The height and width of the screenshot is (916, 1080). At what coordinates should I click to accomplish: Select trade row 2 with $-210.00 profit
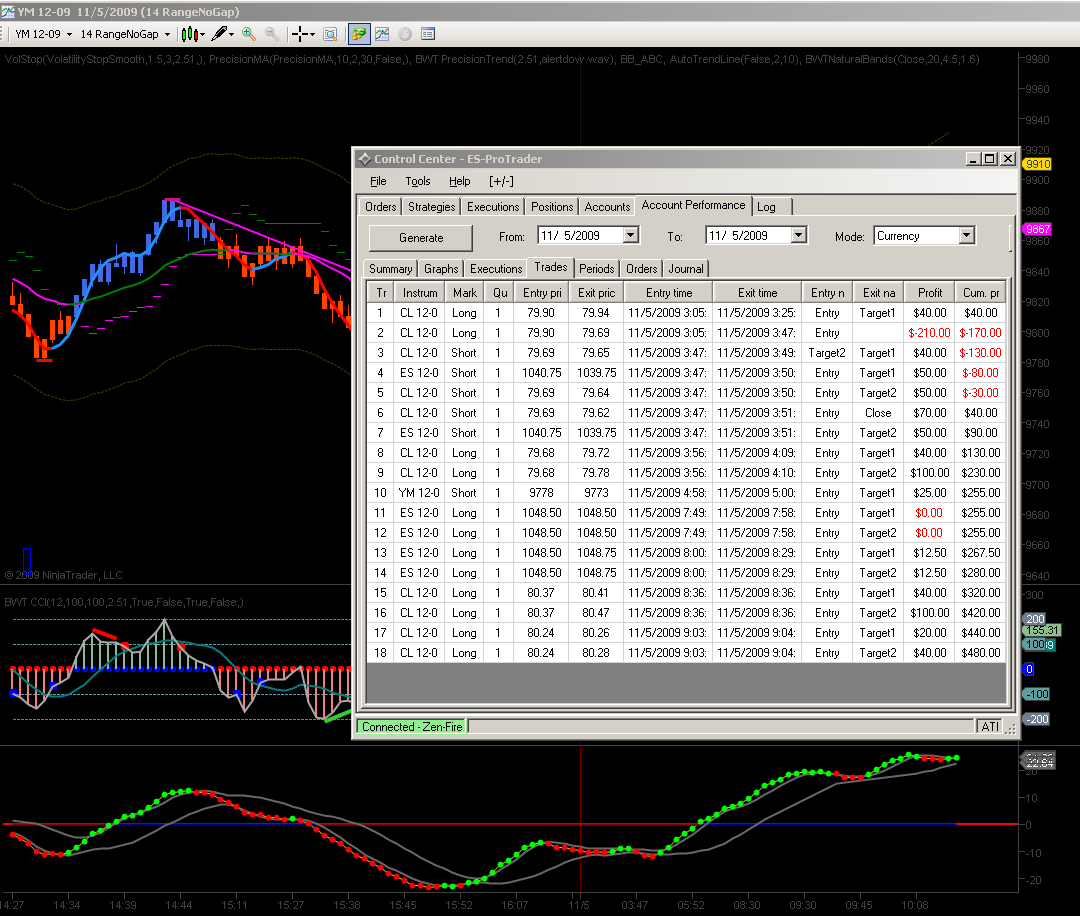click(x=686, y=333)
